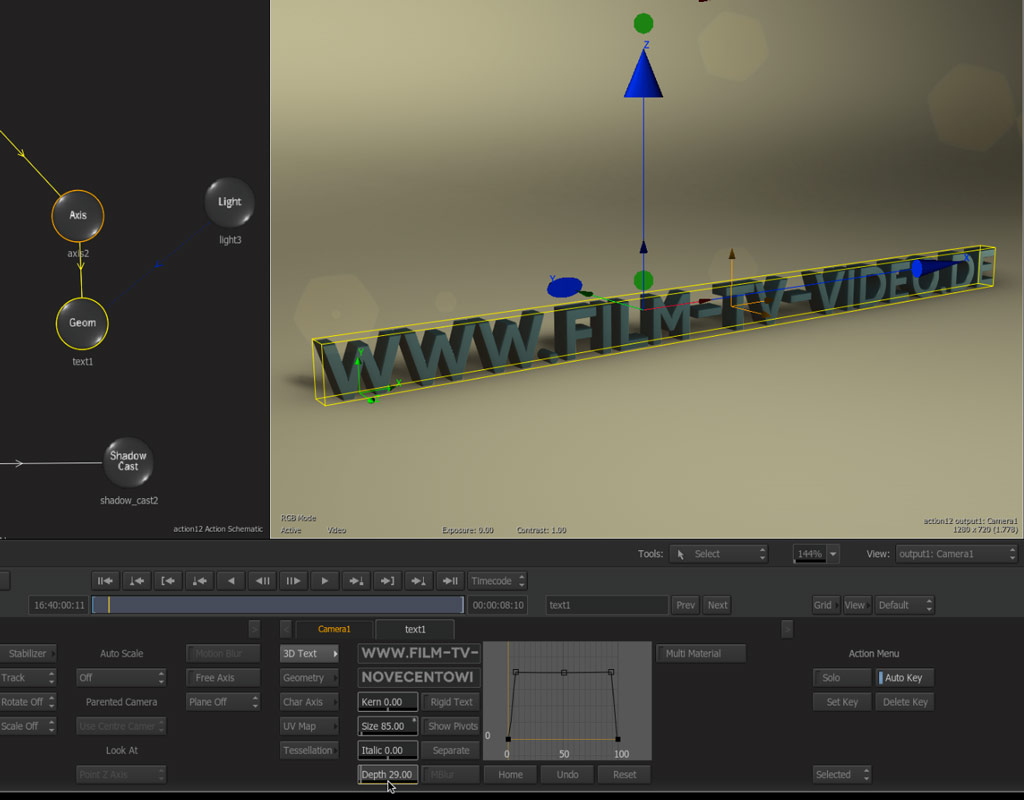Image resolution: width=1024 pixels, height=800 pixels.
Task: Click the Set Key button
Action: [842, 702]
